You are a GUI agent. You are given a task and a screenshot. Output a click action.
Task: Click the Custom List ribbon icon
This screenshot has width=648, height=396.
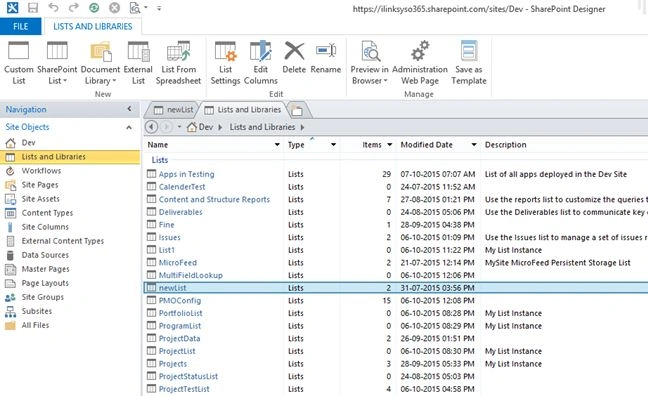[19, 63]
